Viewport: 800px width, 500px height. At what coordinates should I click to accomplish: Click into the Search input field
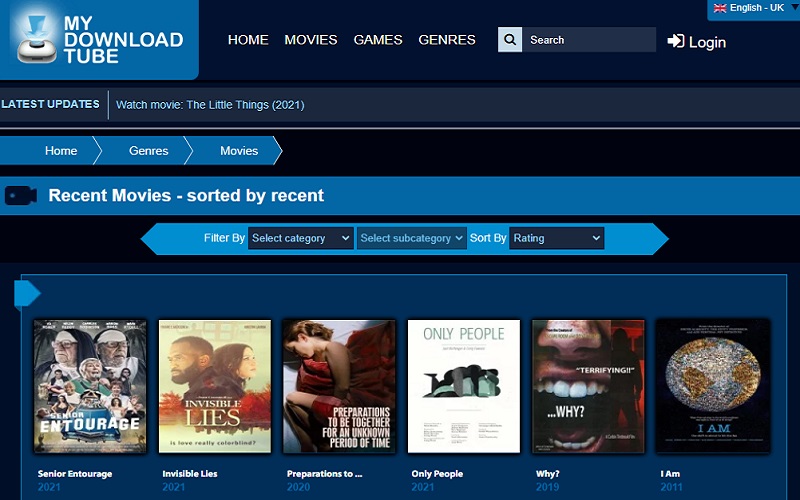589,40
